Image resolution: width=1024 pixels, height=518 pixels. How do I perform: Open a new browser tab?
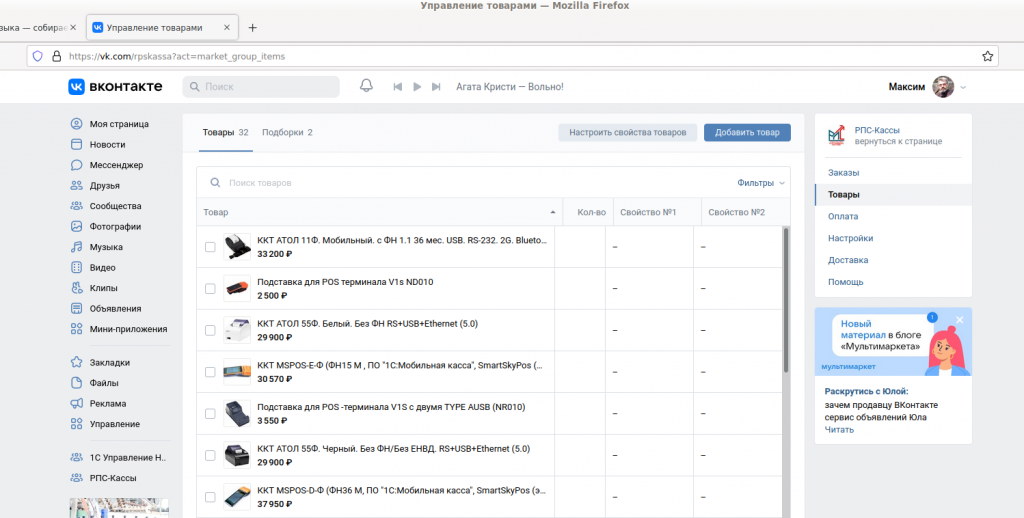click(253, 27)
